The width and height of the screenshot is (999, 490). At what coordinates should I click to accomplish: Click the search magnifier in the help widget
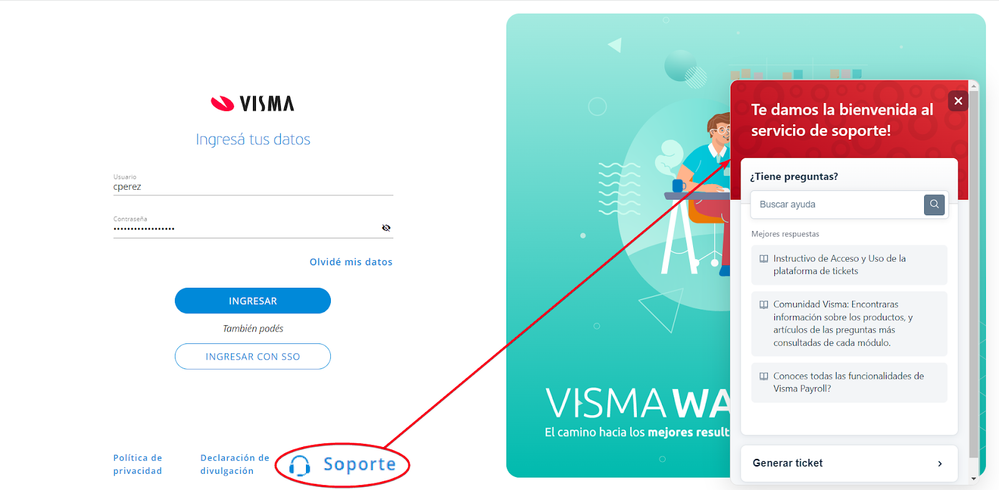tap(934, 205)
